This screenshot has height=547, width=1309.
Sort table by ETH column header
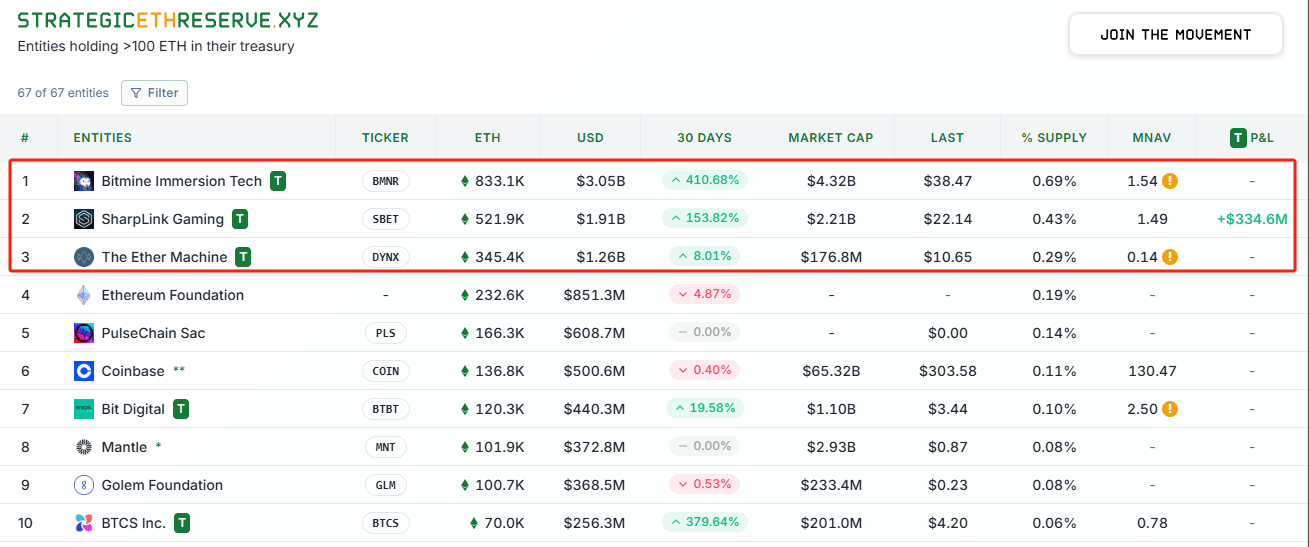tap(488, 138)
